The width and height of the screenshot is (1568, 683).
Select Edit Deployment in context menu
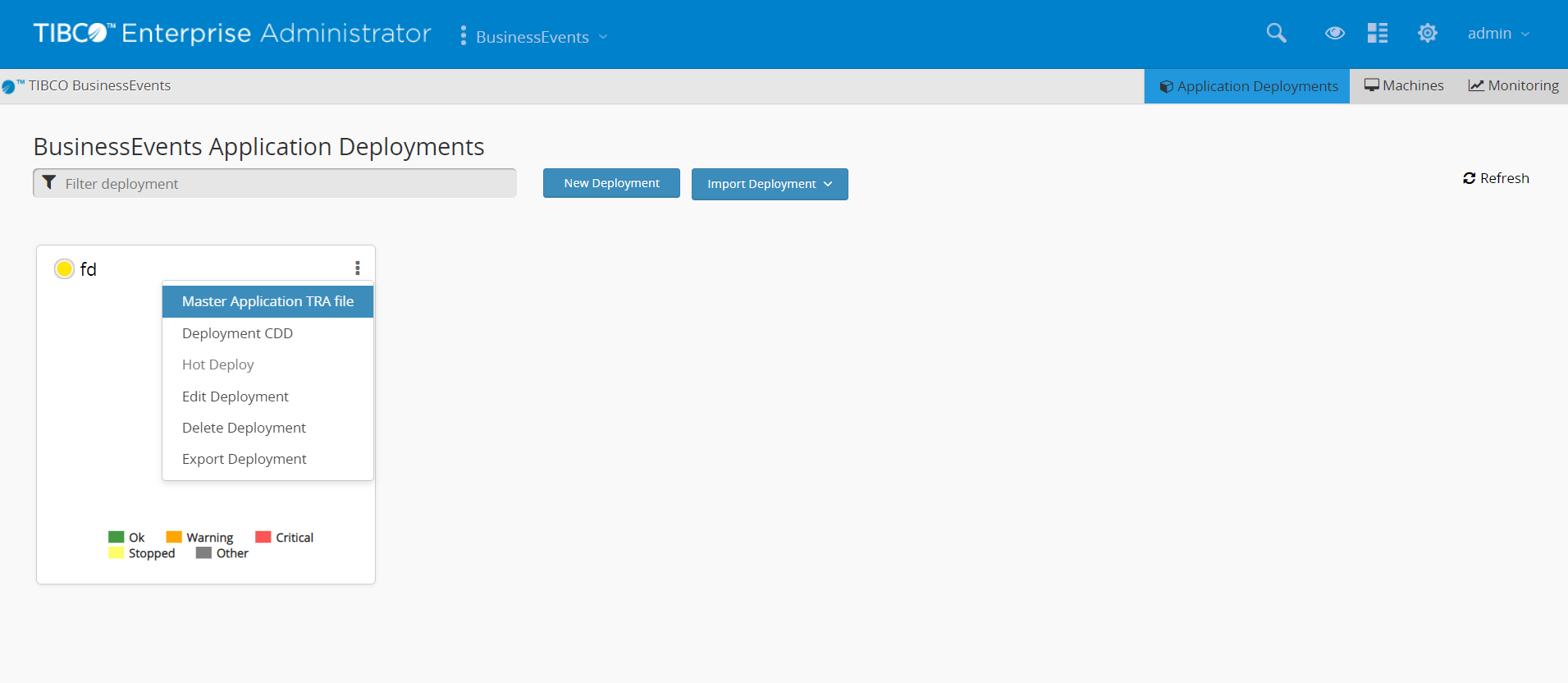pyautogui.click(x=235, y=397)
